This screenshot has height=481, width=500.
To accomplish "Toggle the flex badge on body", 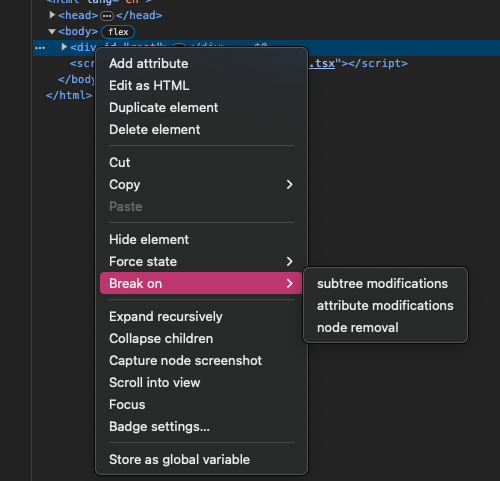I will coord(118,32).
